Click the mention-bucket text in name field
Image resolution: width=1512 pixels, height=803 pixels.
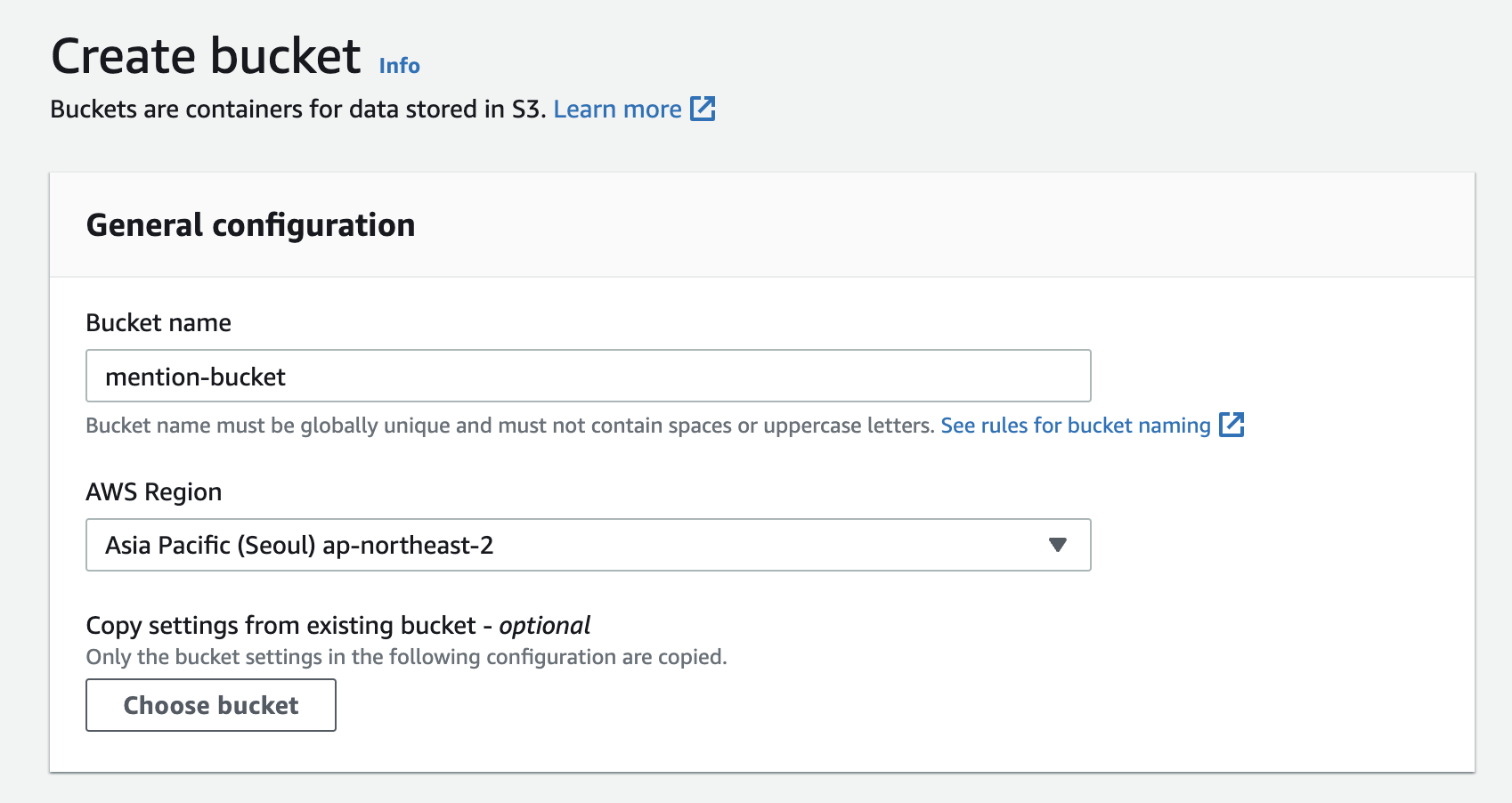tap(195, 377)
